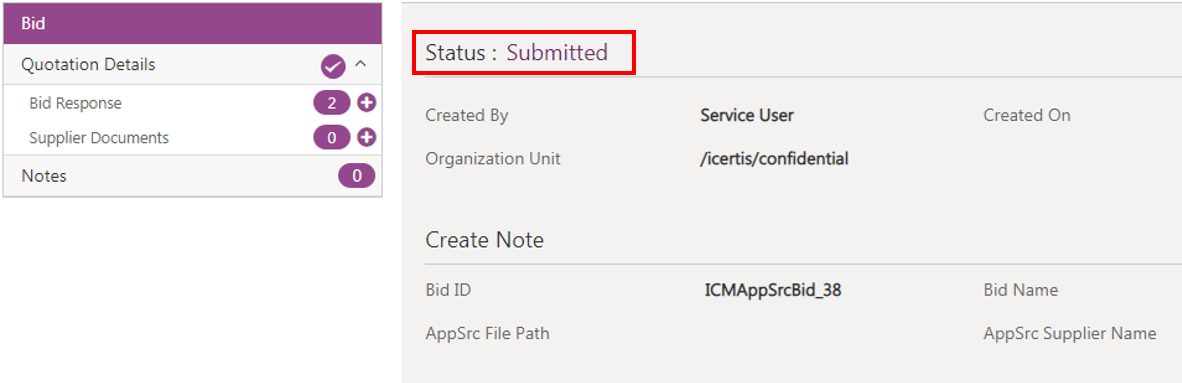Open the Bid Response count badge

click(332, 103)
